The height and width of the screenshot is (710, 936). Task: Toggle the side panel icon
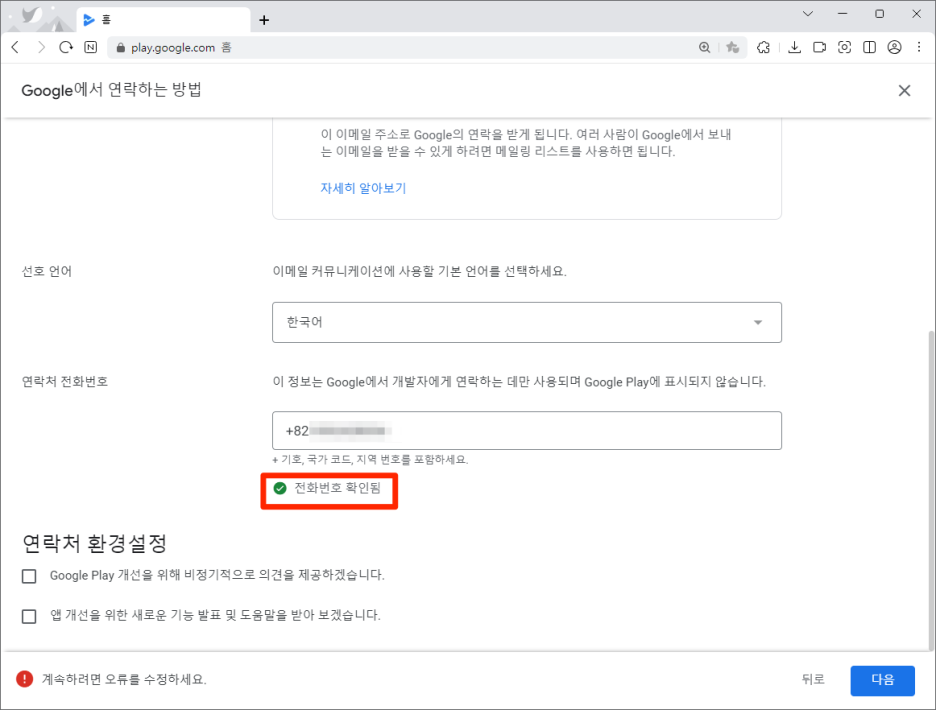(x=870, y=47)
